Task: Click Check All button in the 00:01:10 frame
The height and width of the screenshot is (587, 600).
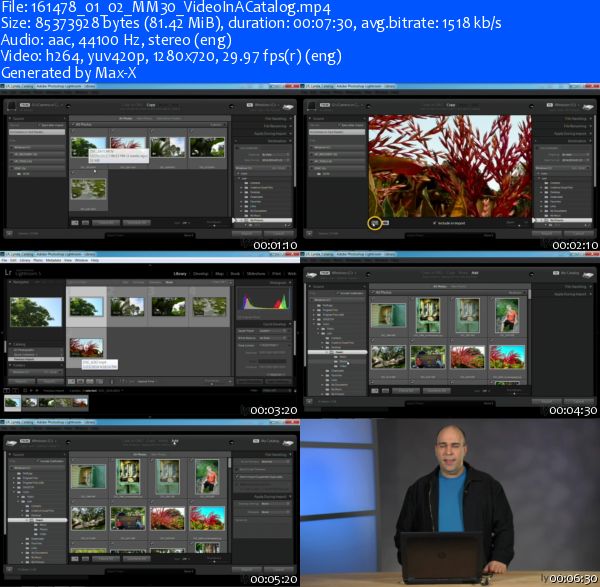Action: pos(106,223)
